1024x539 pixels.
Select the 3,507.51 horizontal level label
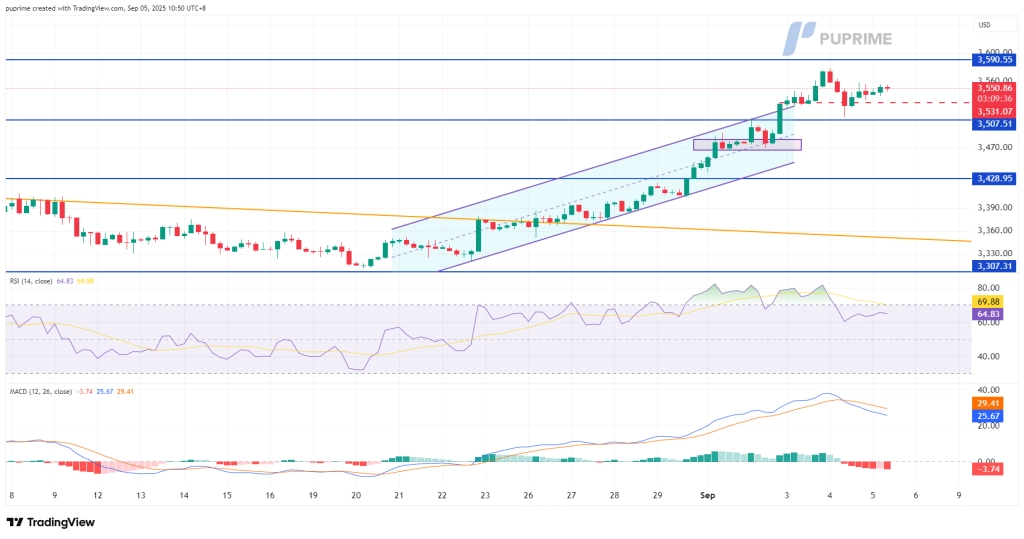pos(995,124)
